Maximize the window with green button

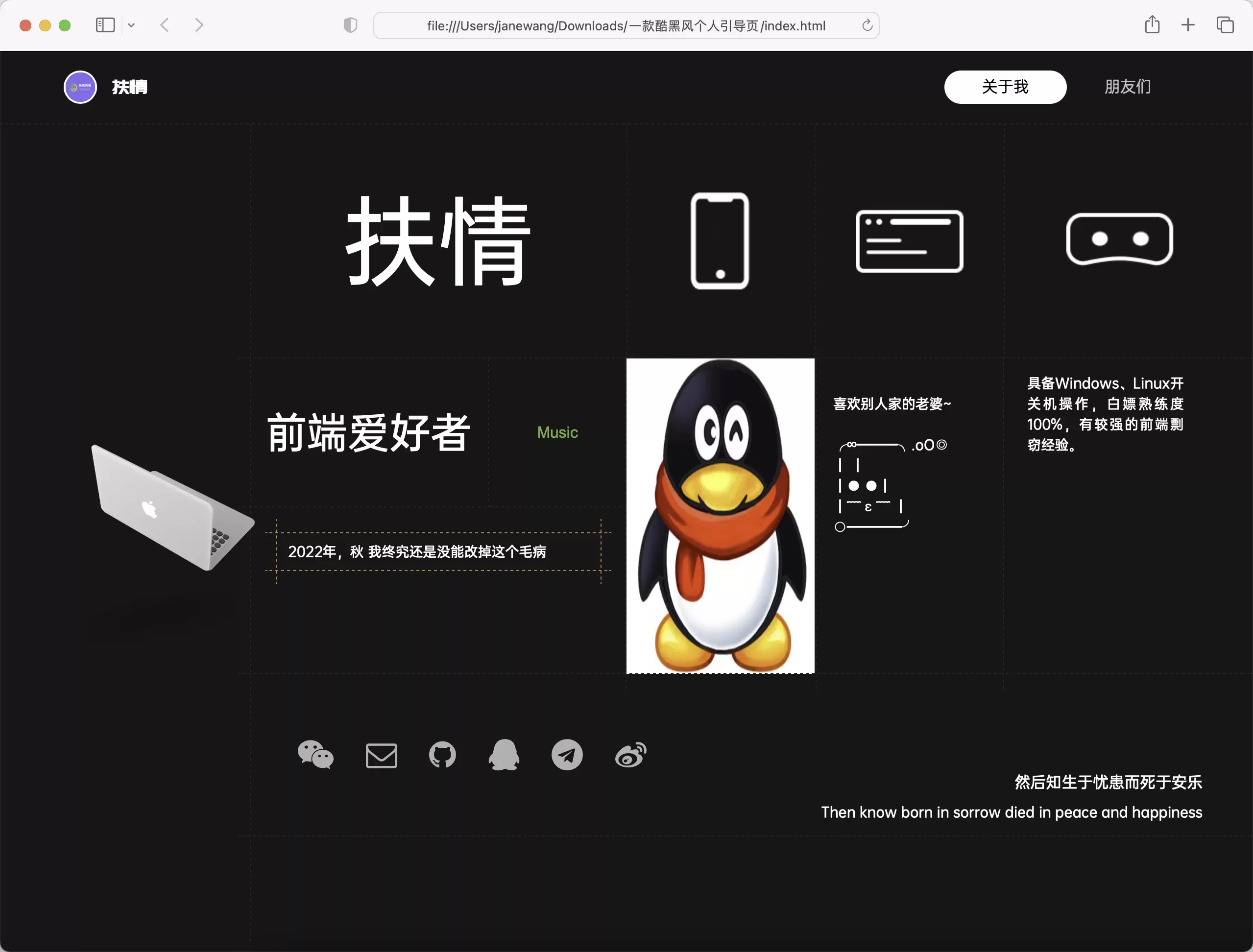tap(65, 25)
